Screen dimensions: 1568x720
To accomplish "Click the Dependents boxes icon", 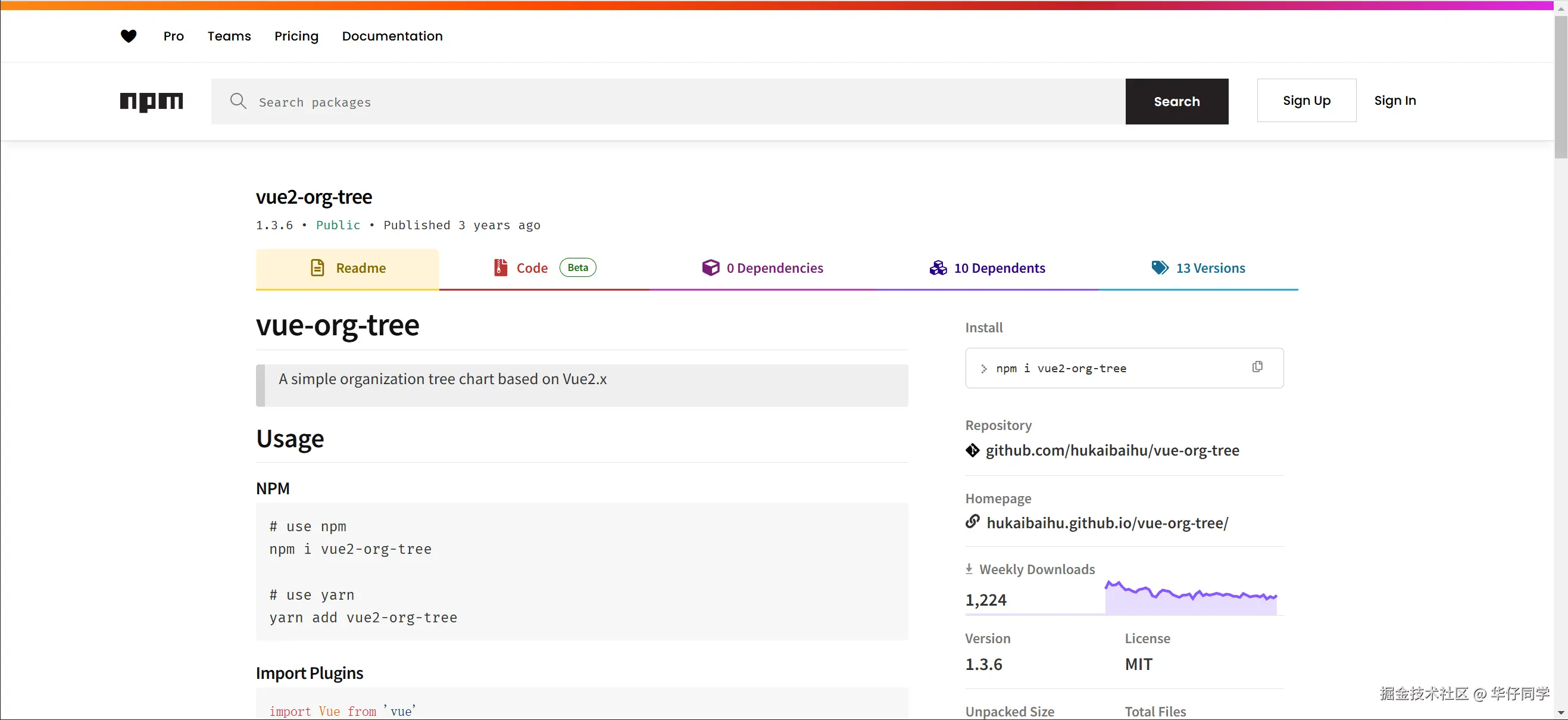I will pos(938,267).
